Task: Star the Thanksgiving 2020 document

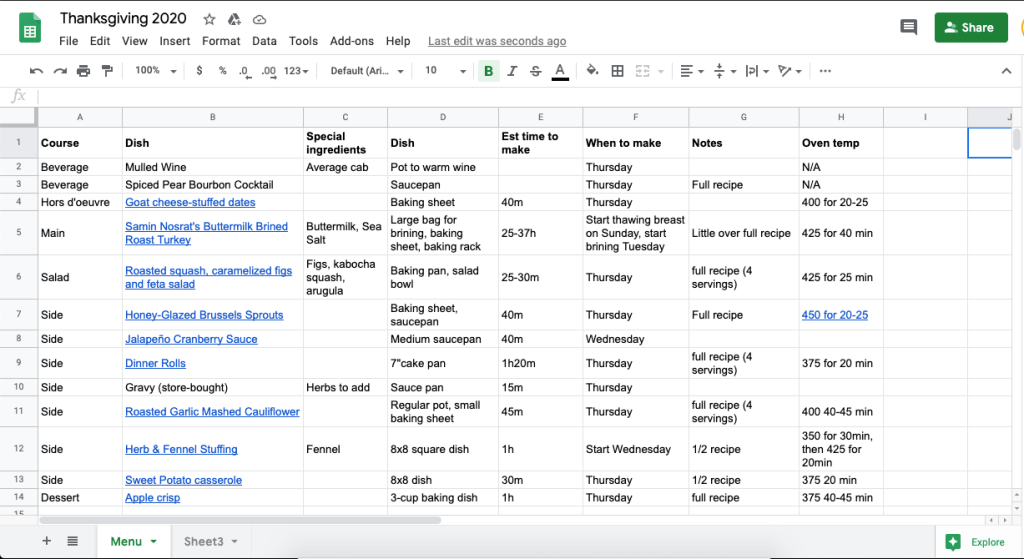Action: coord(209,19)
